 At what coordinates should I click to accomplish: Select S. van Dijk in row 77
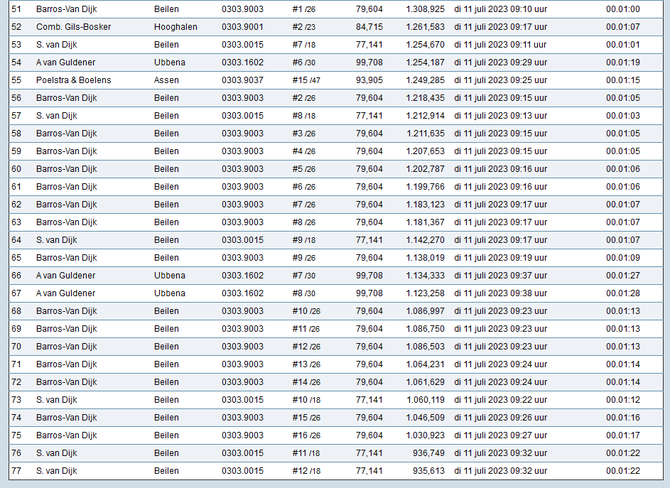[x=56, y=470]
